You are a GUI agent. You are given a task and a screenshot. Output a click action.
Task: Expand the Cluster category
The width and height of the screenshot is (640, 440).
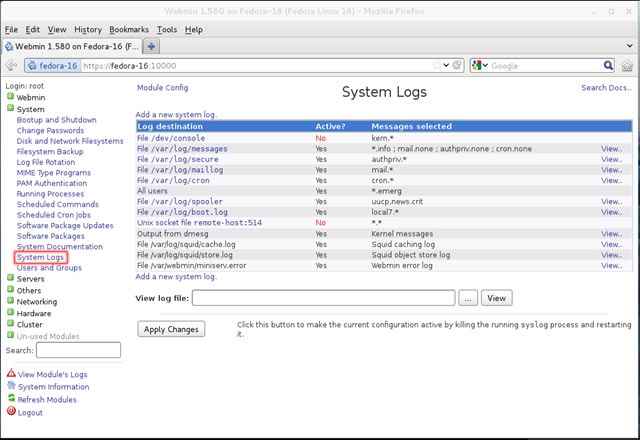tap(10, 324)
